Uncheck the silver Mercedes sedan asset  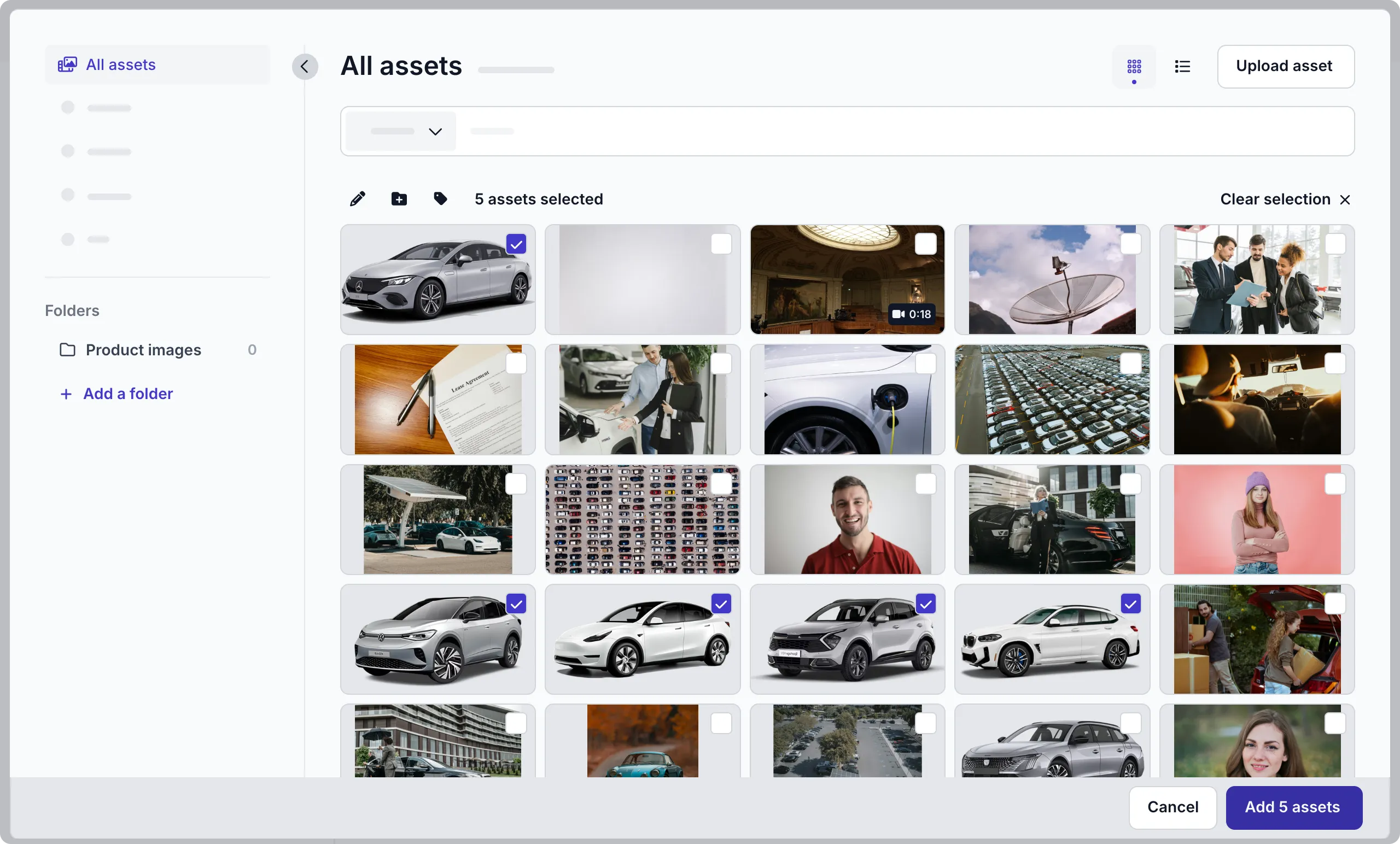click(x=516, y=244)
